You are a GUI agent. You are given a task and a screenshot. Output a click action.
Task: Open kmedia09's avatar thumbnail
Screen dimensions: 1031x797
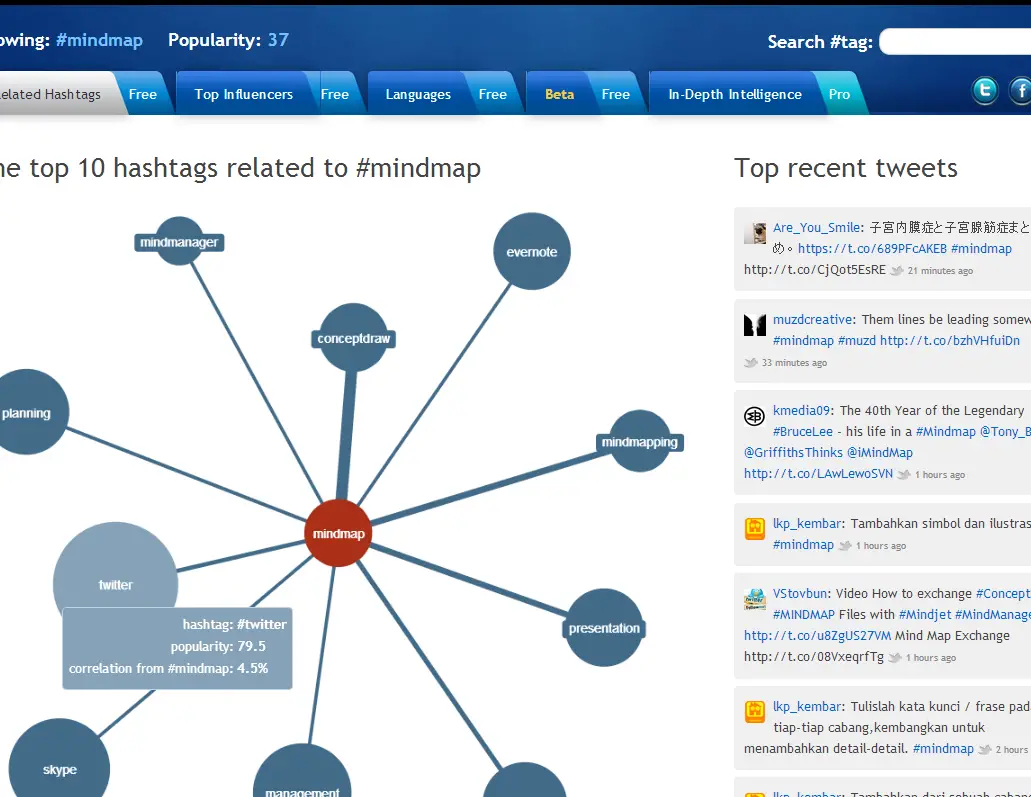pyautogui.click(x=754, y=416)
